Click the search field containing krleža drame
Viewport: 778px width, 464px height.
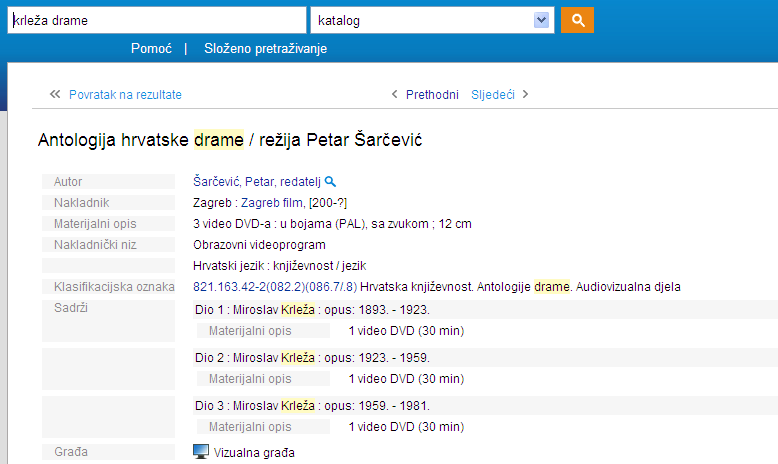[x=156, y=20]
